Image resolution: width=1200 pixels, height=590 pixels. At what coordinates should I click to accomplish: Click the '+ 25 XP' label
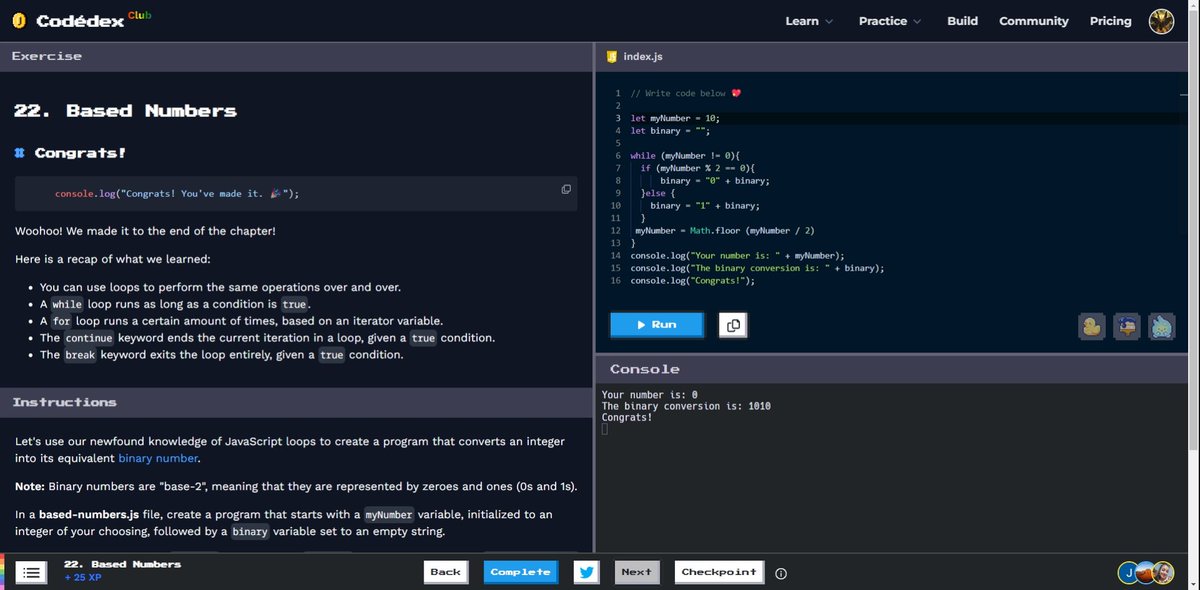point(83,578)
